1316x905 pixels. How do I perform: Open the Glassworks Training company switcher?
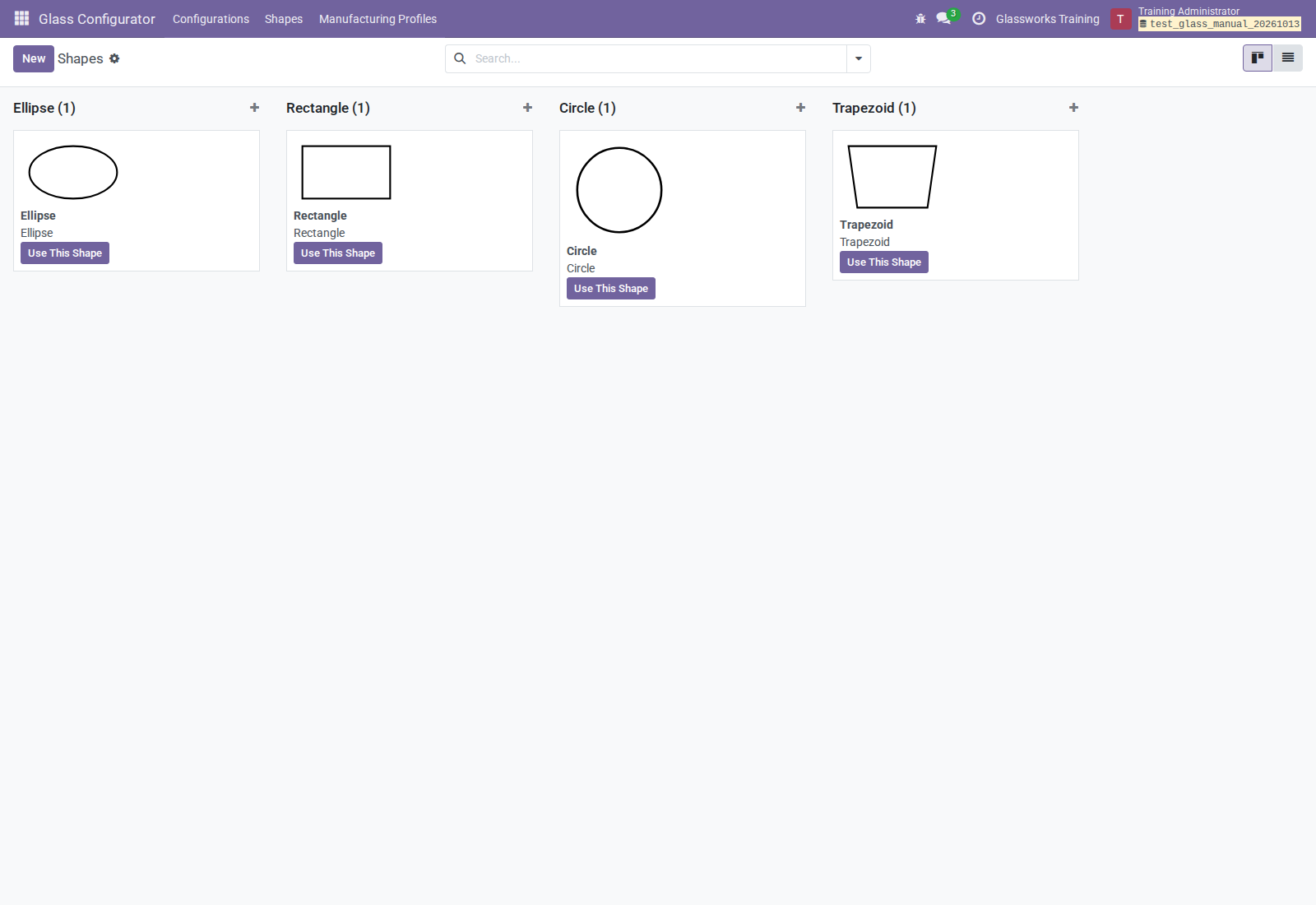click(x=1047, y=19)
